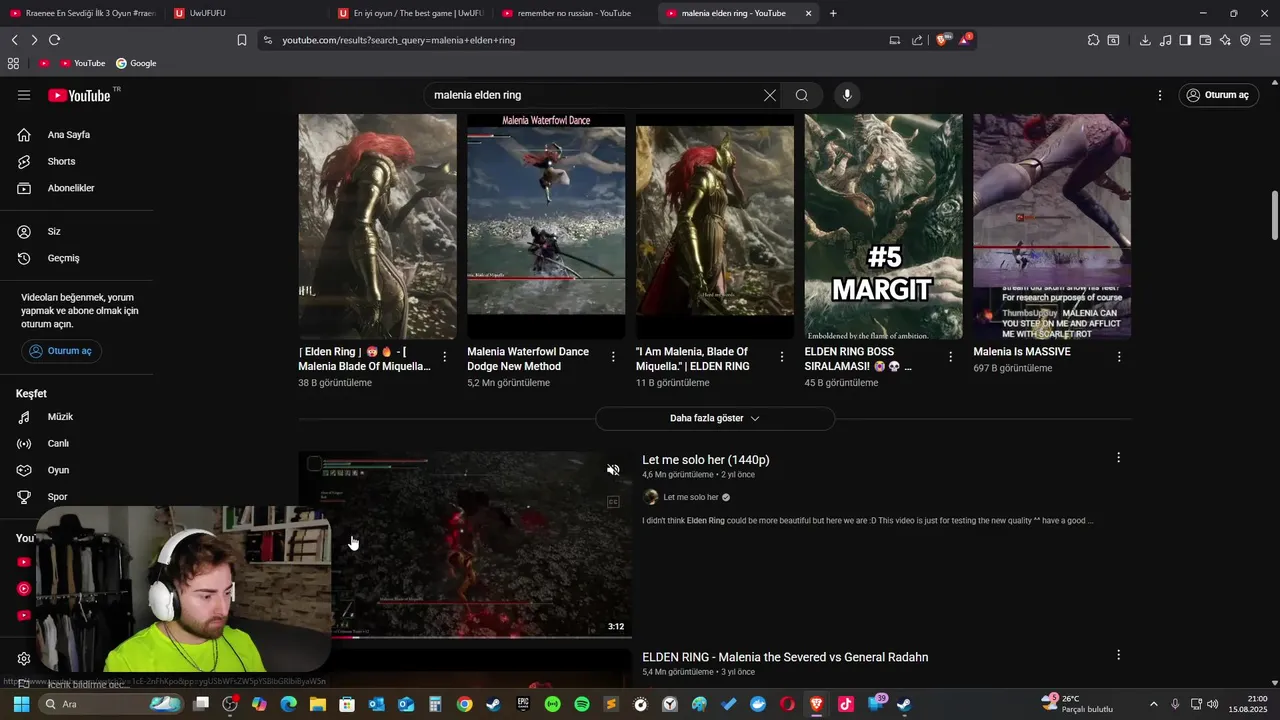
Task: Open Malenia the Severed vs General Radahn
Action: 785,657
